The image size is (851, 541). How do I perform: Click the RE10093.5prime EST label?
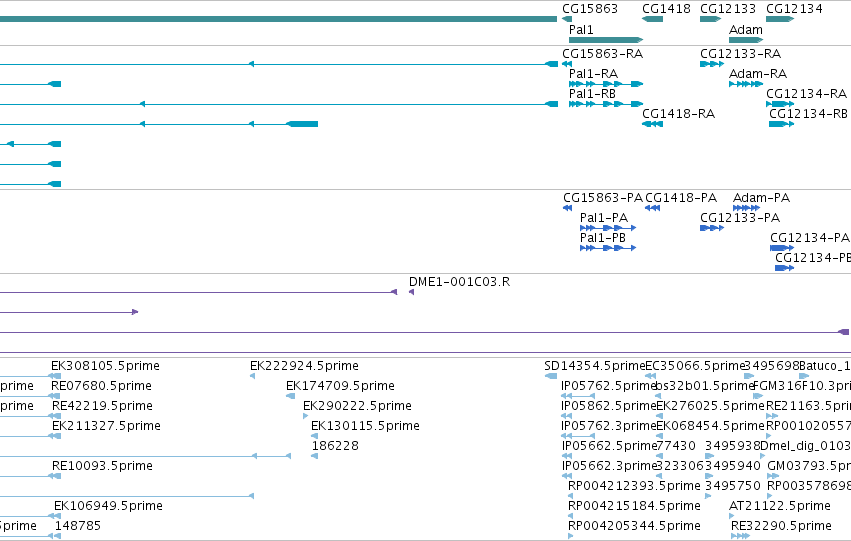[102, 466]
